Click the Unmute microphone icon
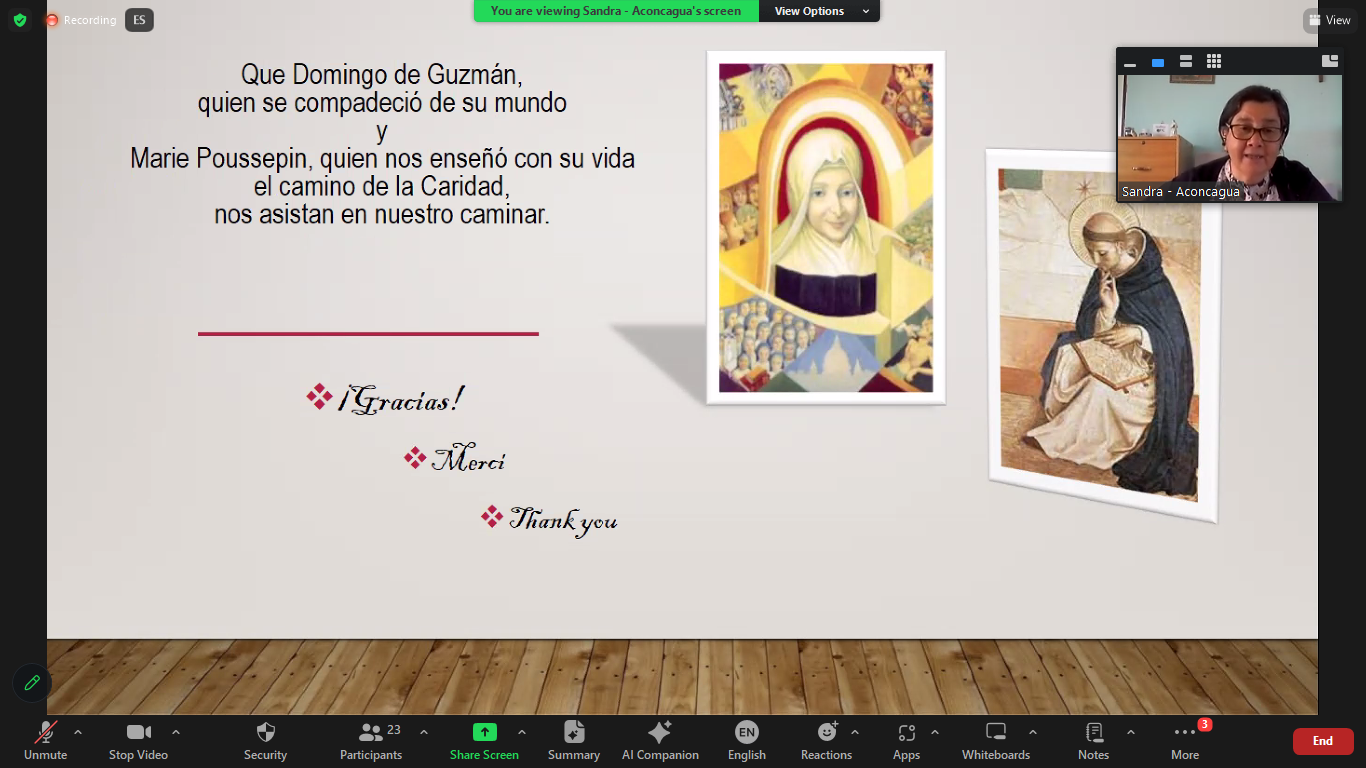Screen dimensions: 1366x768 tap(46, 732)
